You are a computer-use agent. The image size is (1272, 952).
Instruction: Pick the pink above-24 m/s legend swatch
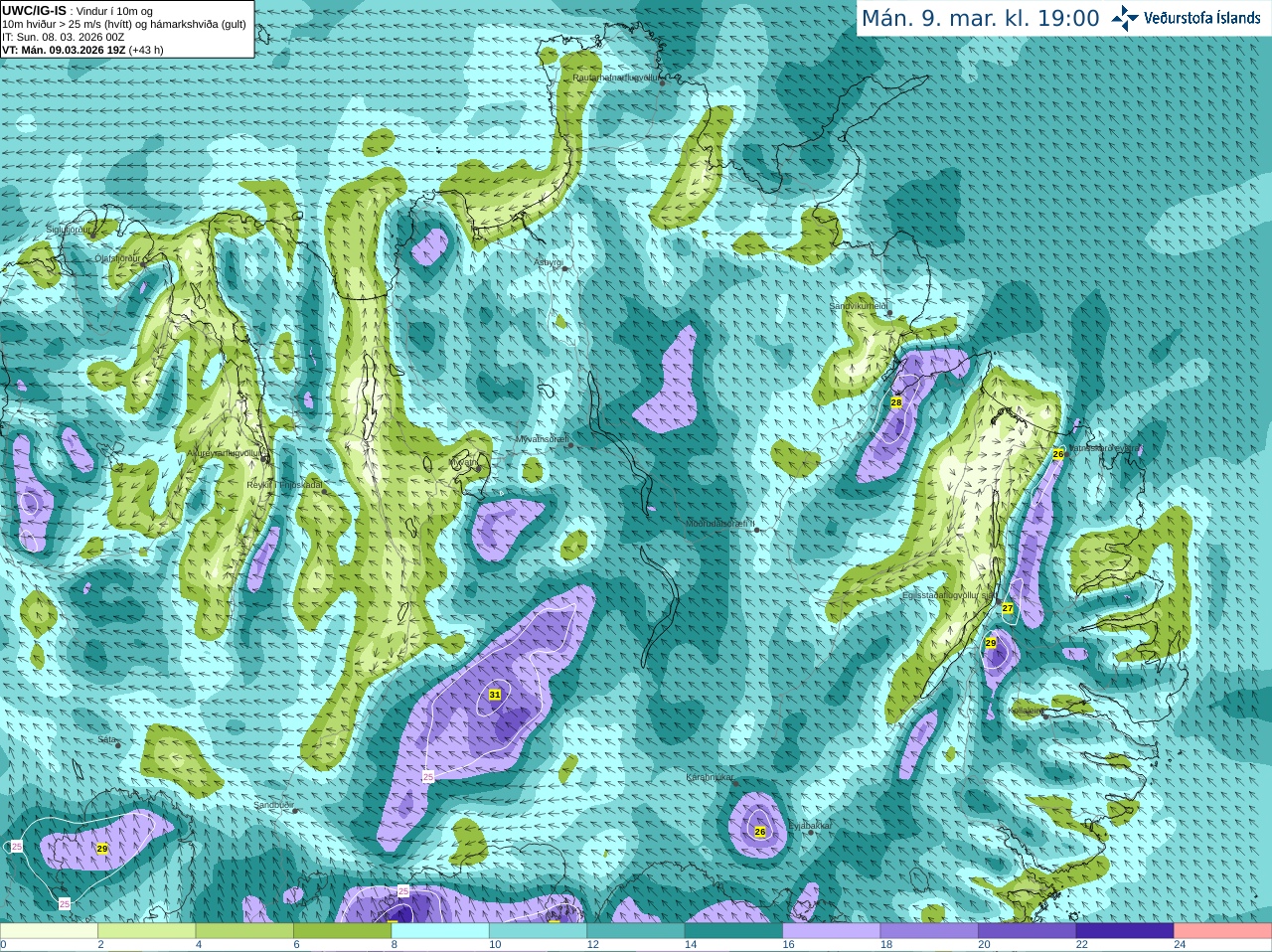click(x=1223, y=931)
